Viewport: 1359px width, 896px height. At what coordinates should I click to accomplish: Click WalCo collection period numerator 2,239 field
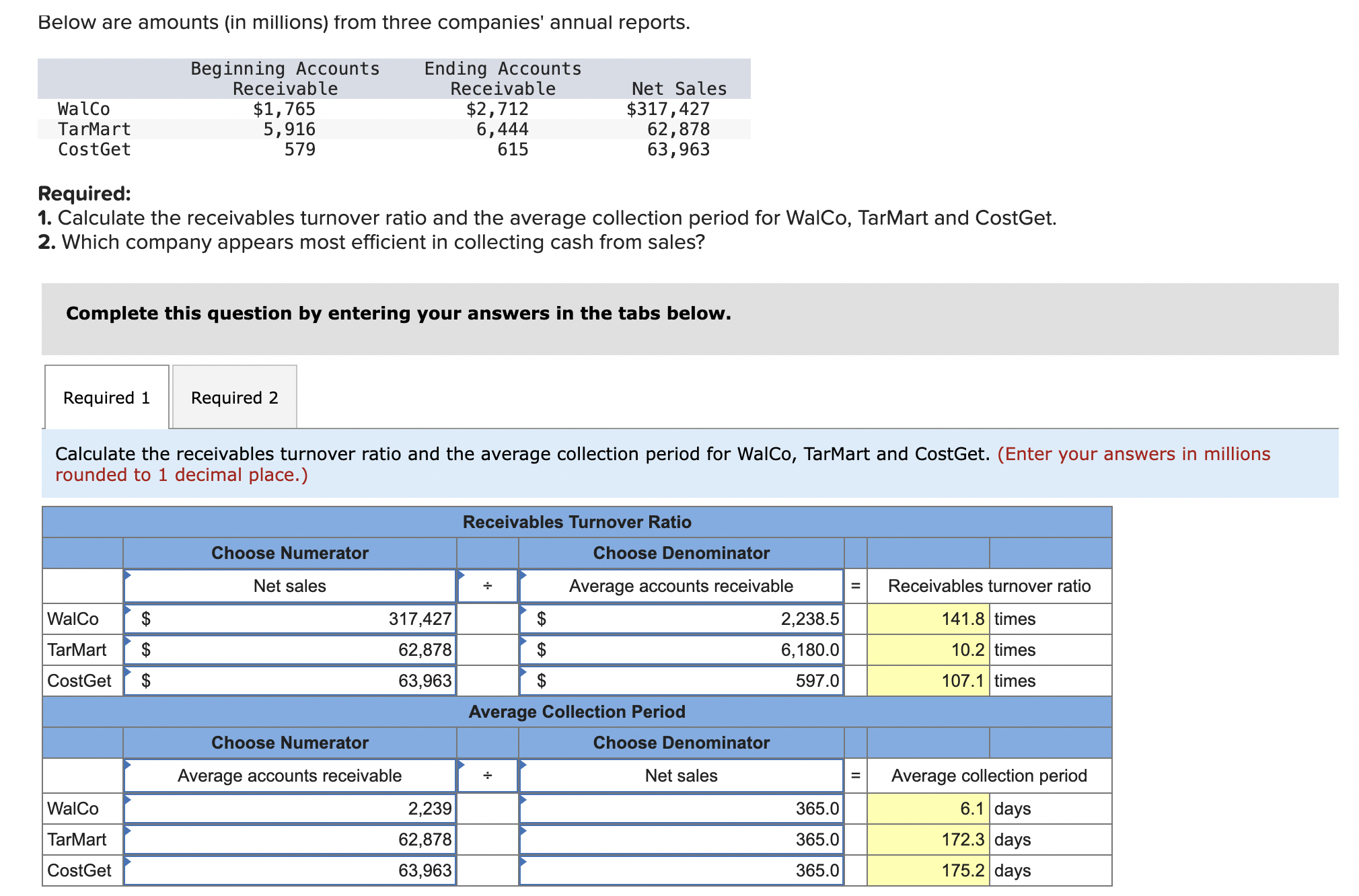point(289,809)
